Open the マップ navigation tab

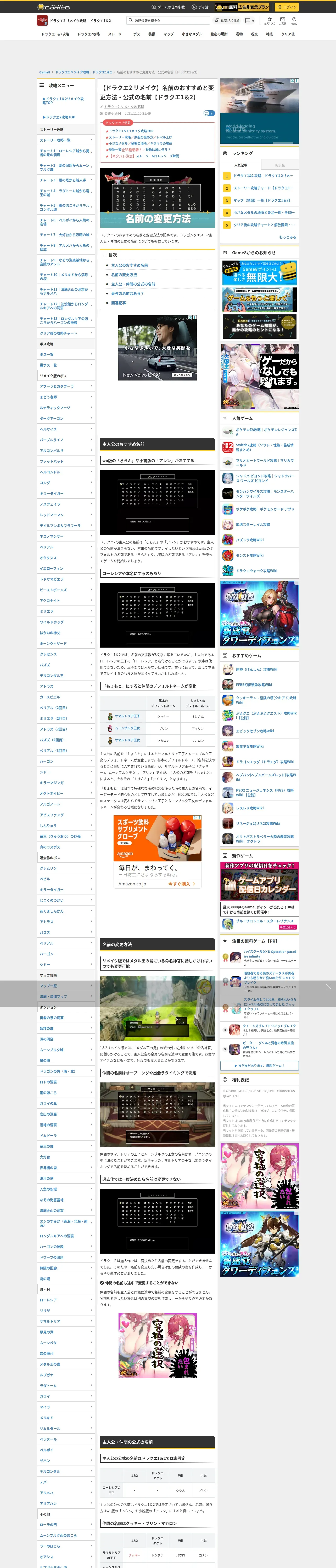168,34
